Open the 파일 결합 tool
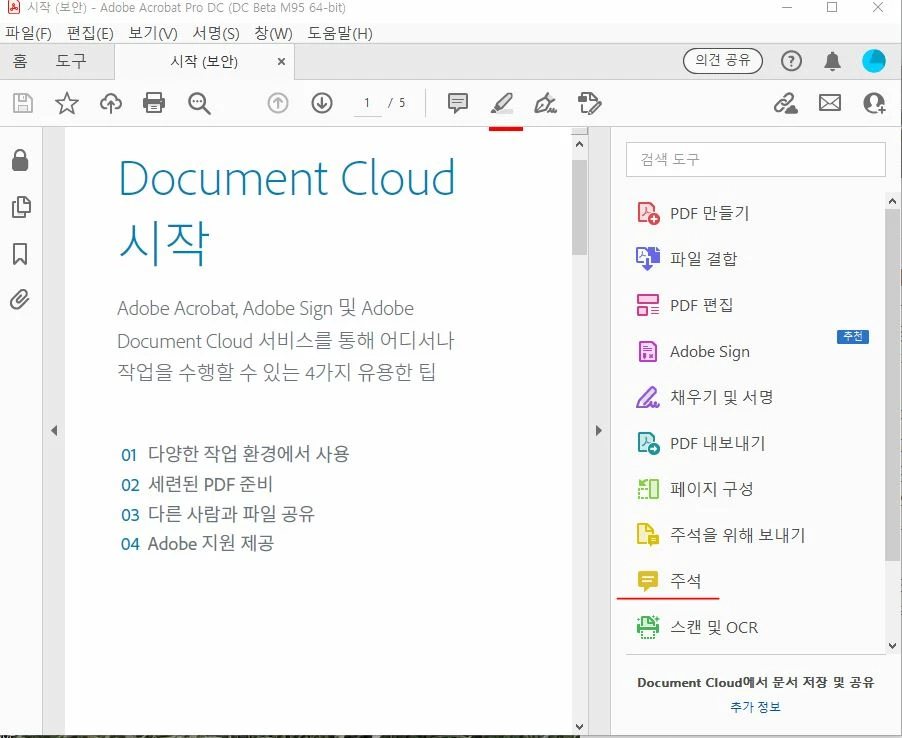 pyautogui.click(x=687, y=259)
